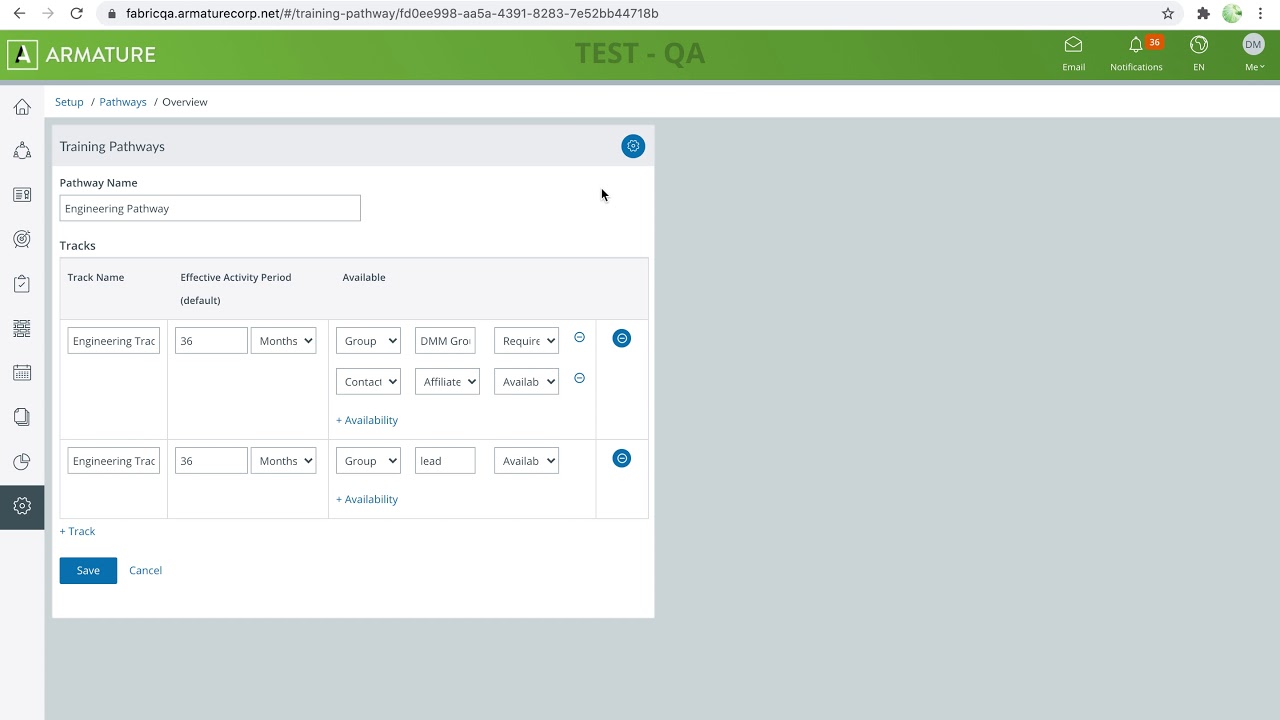Remove the DMM Group availability row

(x=579, y=337)
